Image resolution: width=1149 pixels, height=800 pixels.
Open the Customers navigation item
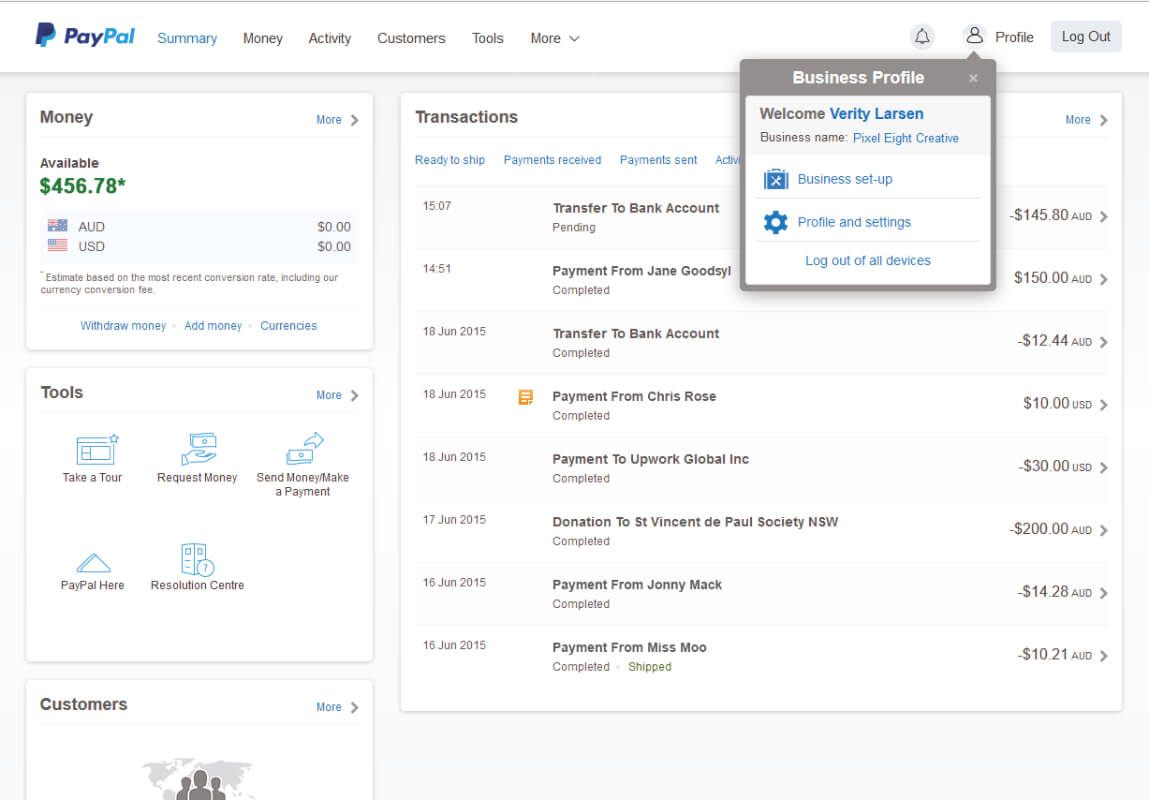pyautogui.click(x=411, y=38)
